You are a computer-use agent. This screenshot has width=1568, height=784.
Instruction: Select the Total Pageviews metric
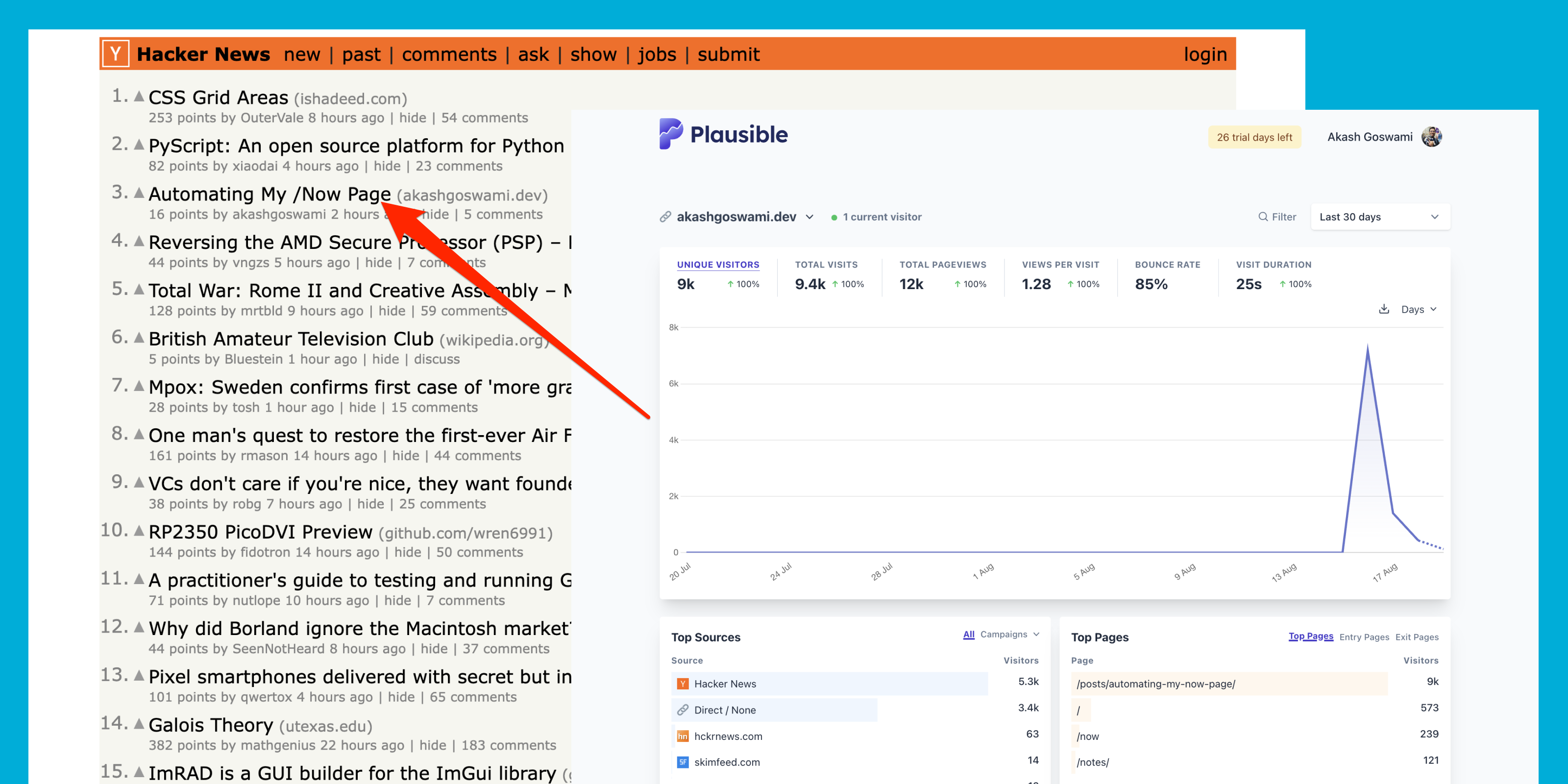coord(943,276)
